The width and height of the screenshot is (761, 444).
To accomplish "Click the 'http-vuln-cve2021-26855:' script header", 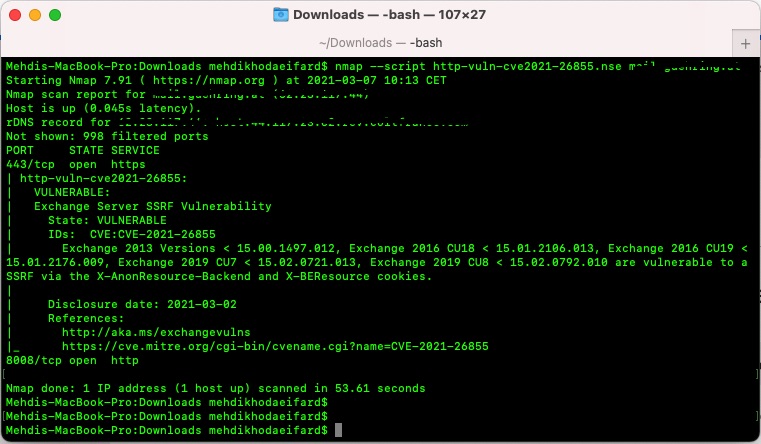I will 103,178.
